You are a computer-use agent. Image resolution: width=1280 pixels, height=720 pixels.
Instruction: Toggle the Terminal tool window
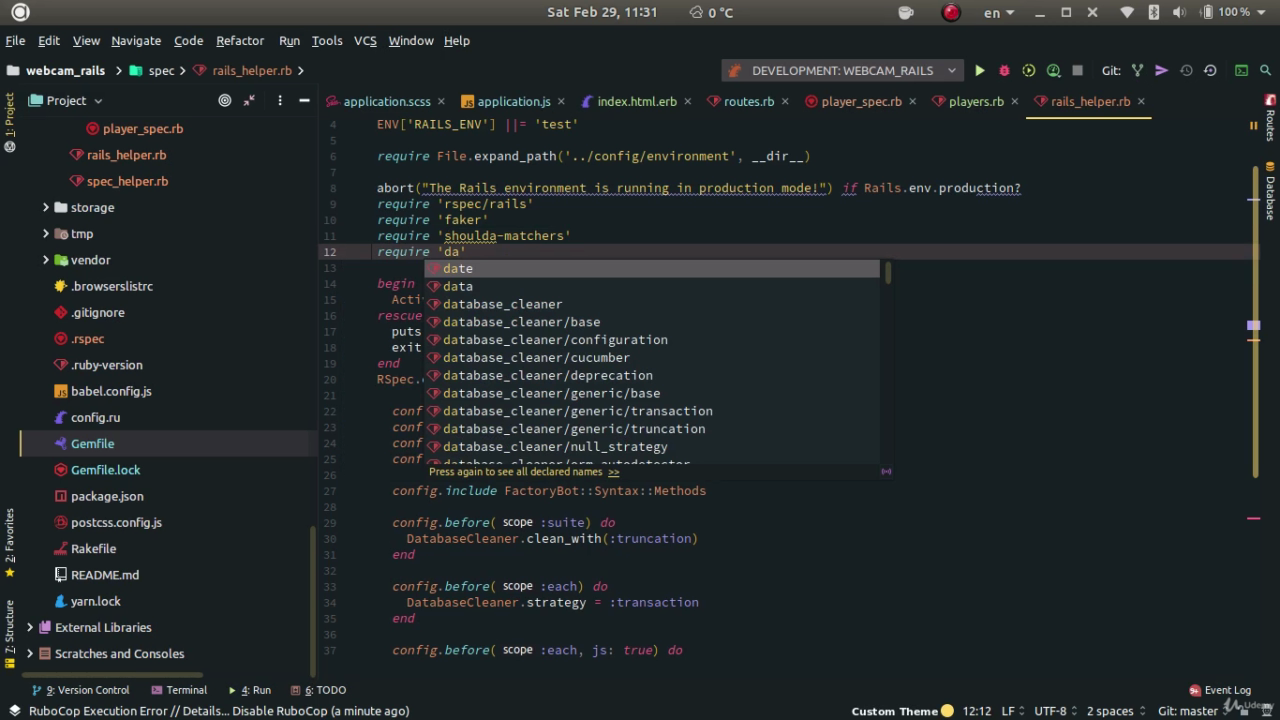click(x=179, y=690)
